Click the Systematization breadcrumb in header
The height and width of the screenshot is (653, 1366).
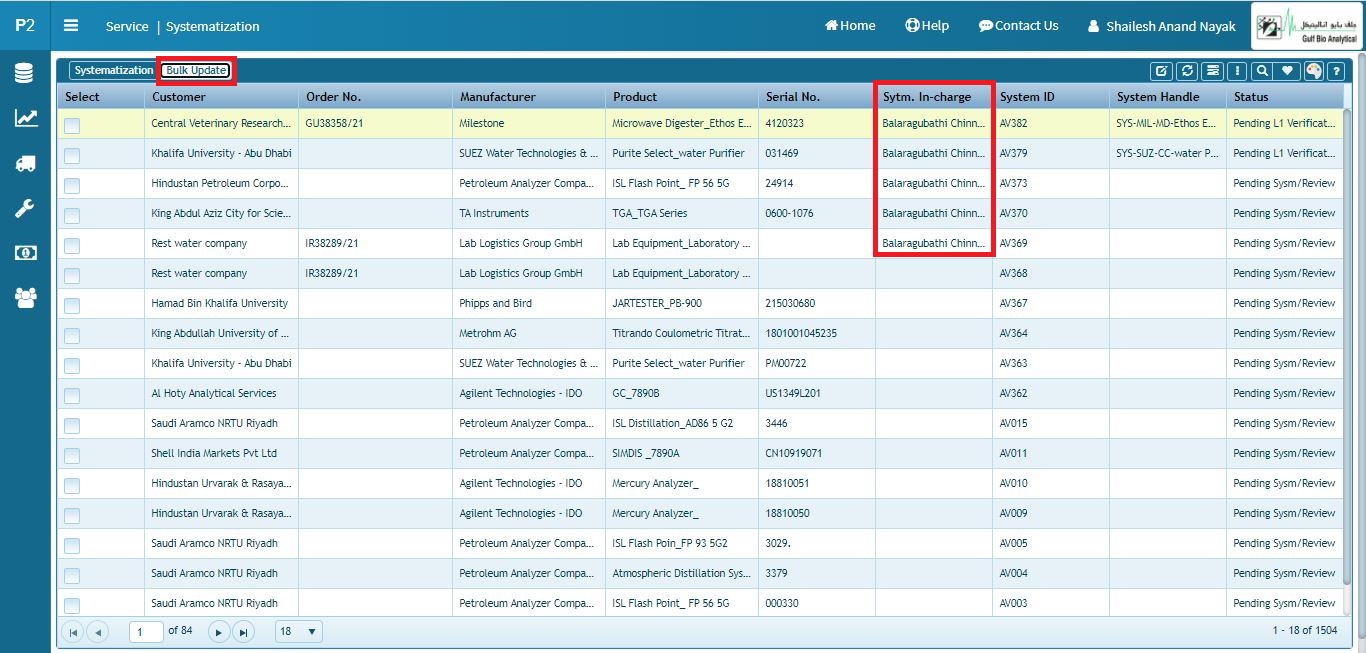(x=212, y=27)
